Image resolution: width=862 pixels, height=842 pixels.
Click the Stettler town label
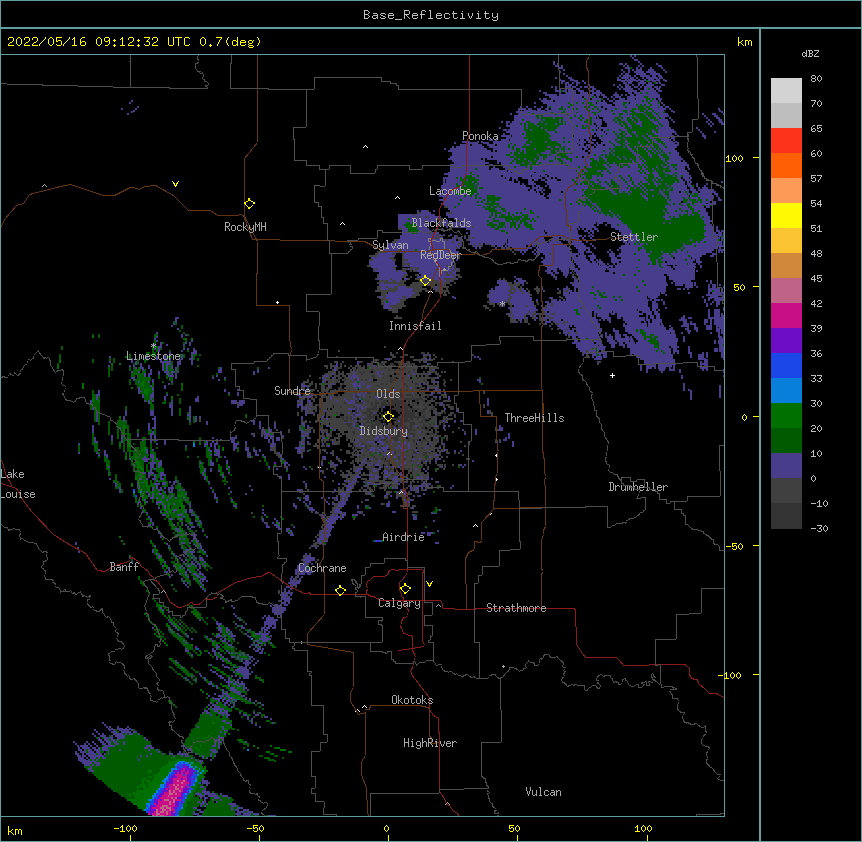(634, 237)
